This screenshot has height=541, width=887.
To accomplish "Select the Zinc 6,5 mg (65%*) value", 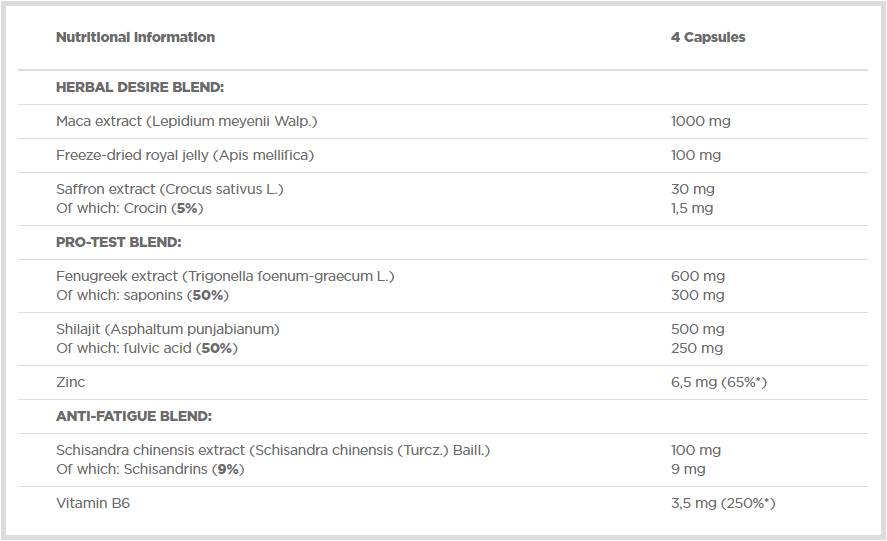I will pyautogui.click(x=718, y=382).
